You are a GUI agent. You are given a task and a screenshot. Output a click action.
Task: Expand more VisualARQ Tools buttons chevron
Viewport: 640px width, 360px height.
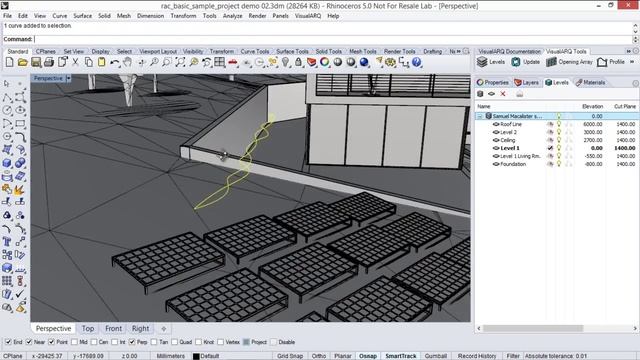(632, 62)
